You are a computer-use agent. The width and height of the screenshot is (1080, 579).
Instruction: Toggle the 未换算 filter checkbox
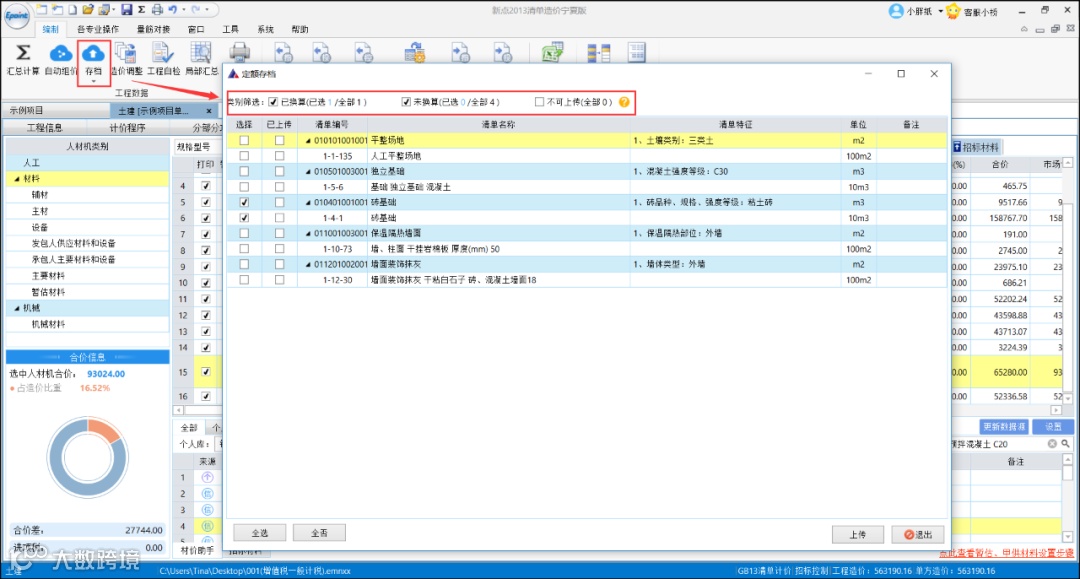pos(406,102)
